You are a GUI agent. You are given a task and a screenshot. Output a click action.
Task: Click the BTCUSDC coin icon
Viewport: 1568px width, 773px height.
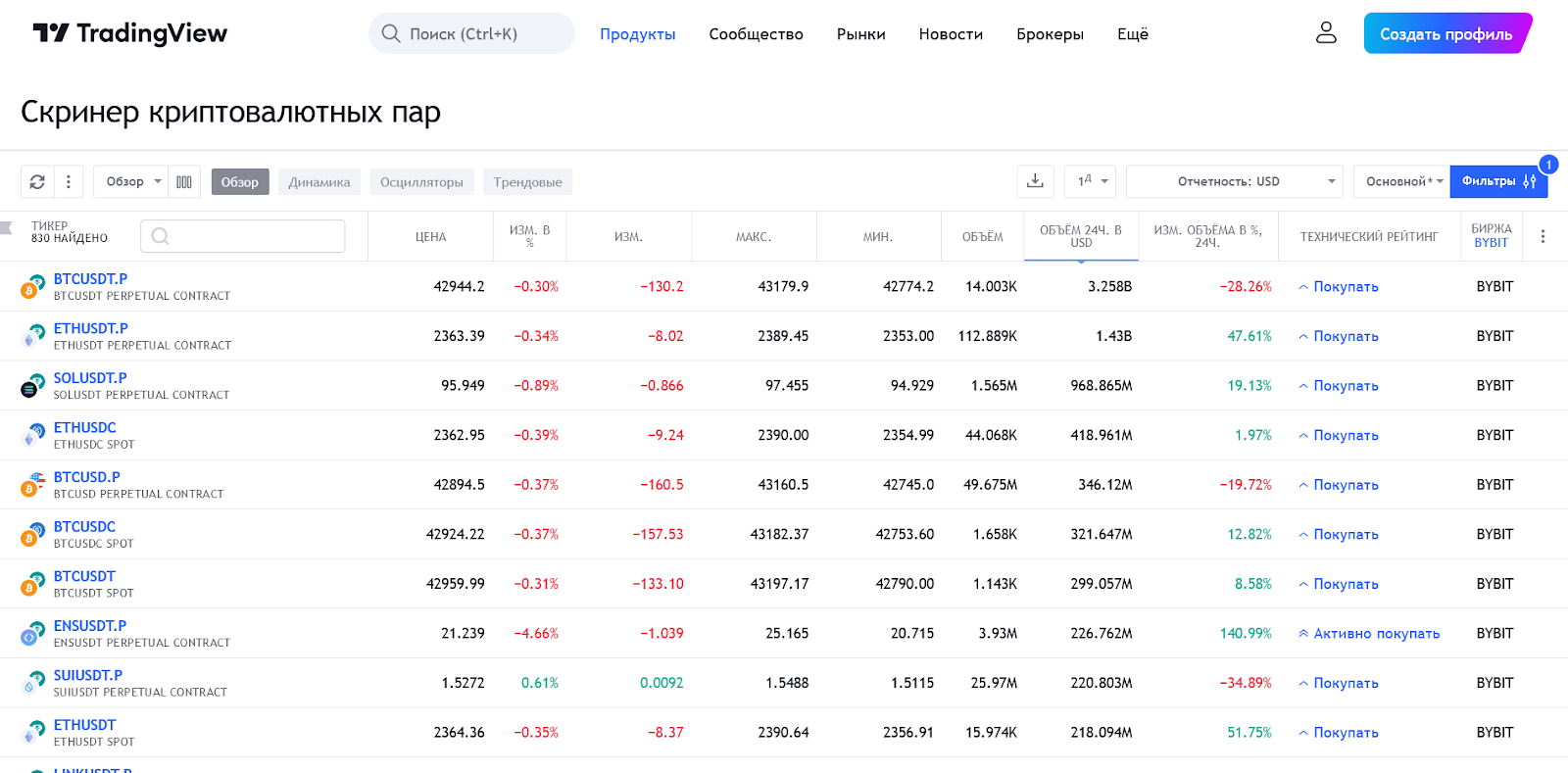[x=32, y=534]
